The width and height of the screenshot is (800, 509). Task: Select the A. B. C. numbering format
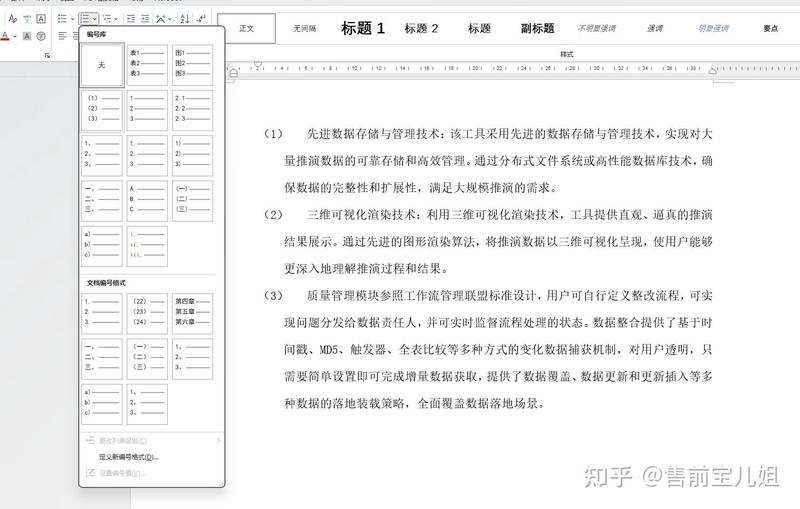tap(147, 201)
